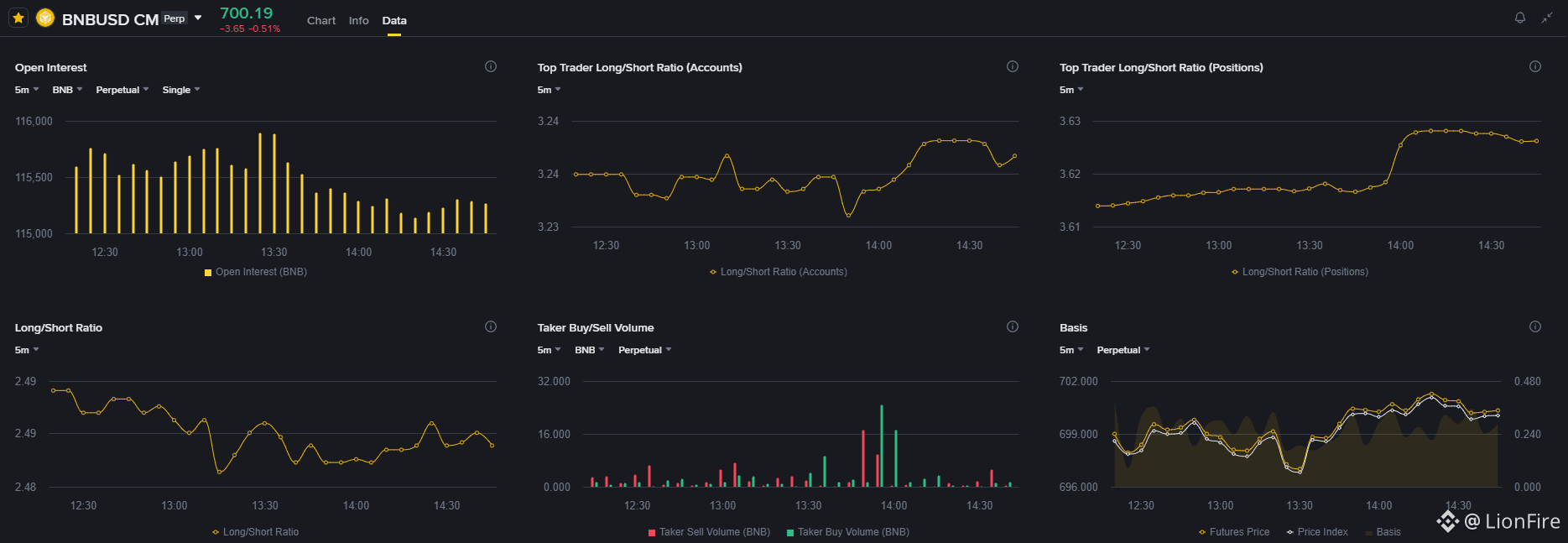Click the Perp badge label
Viewport: 1568px width, 543px height.
(175, 18)
